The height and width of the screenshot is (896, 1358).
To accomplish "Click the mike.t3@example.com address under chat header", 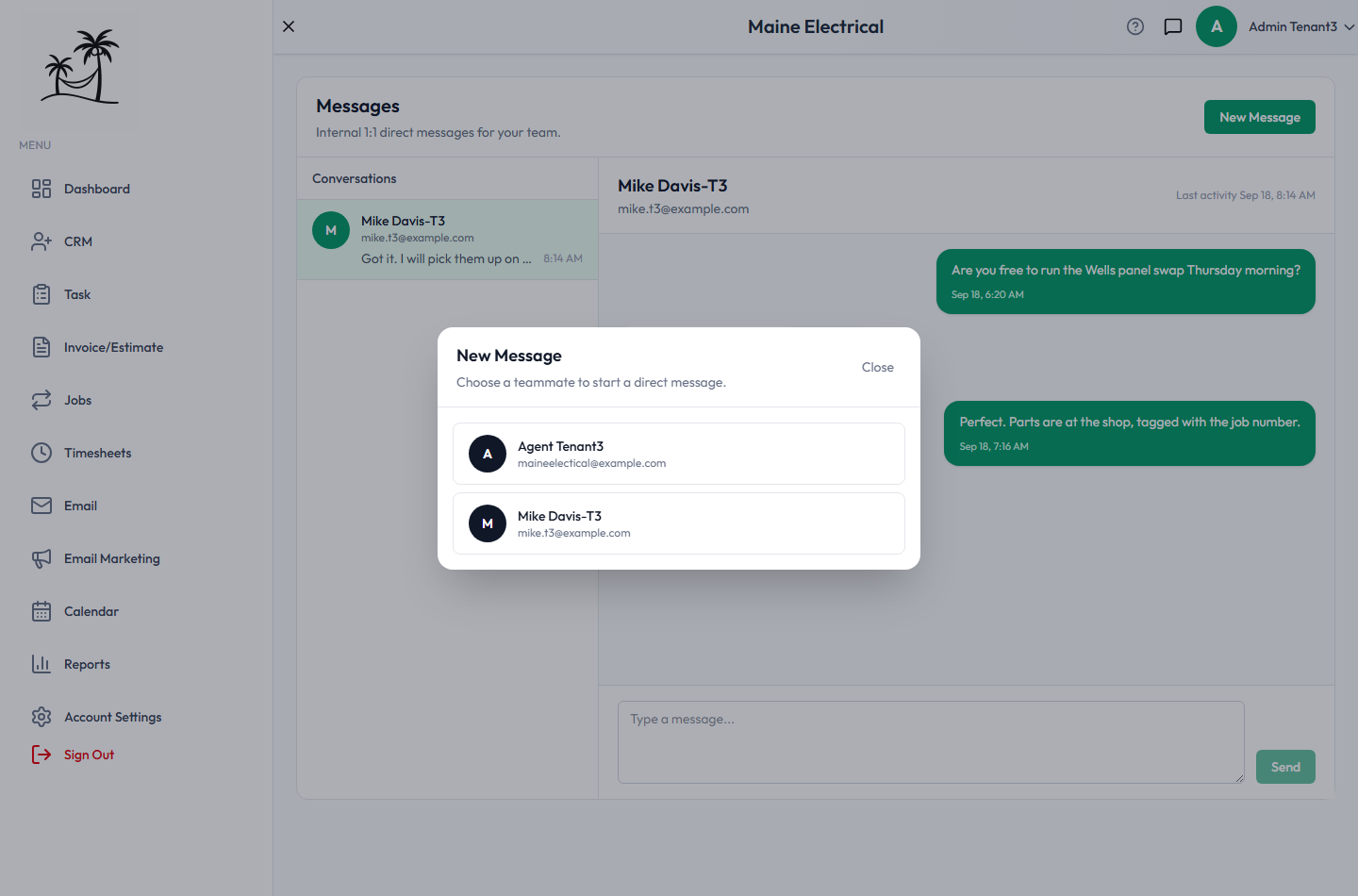I will click(x=684, y=208).
